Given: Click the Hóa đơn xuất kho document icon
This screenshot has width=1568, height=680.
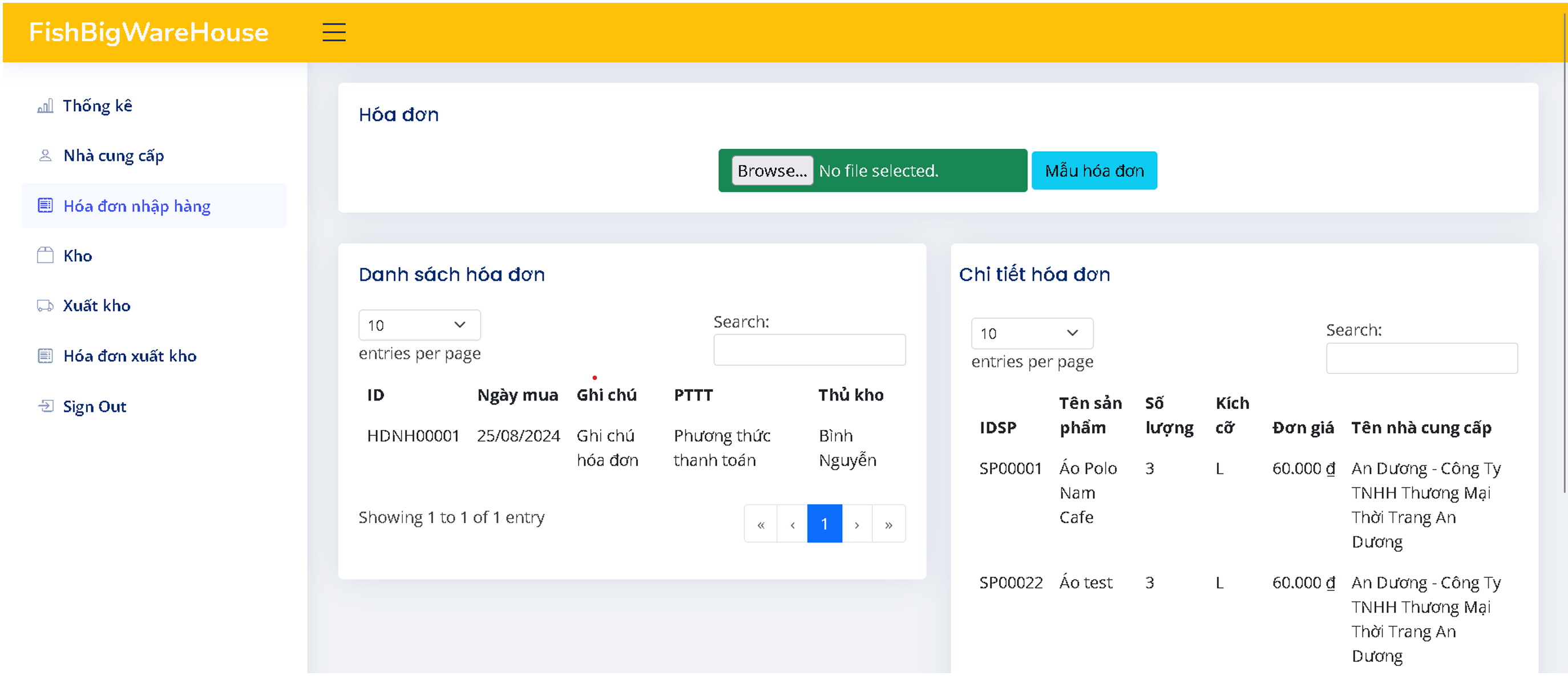Looking at the screenshot, I should click(45, 356).
